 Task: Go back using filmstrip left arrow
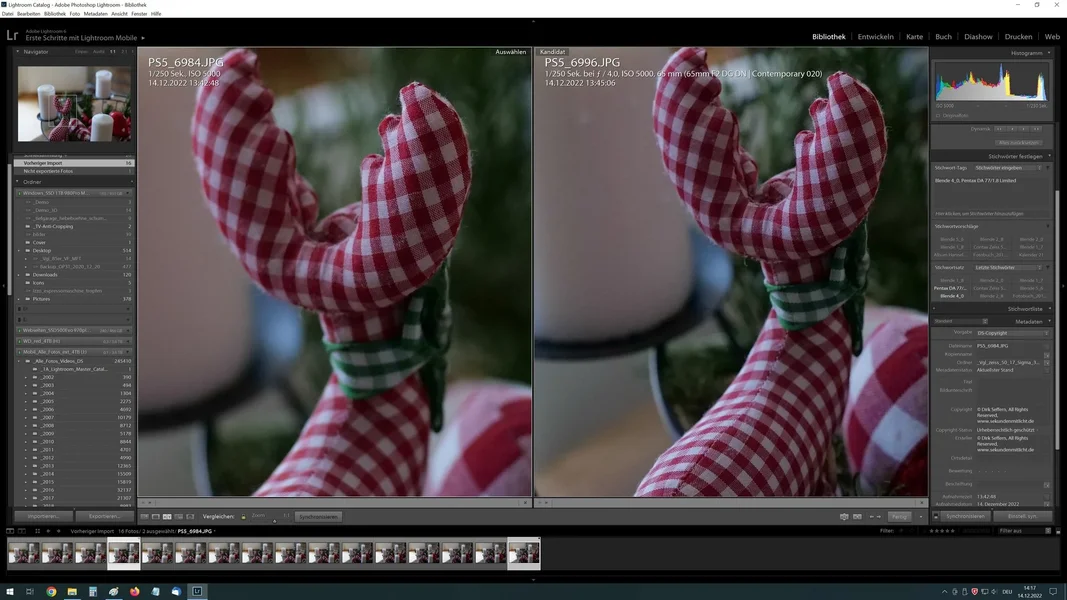click(48, 531)
